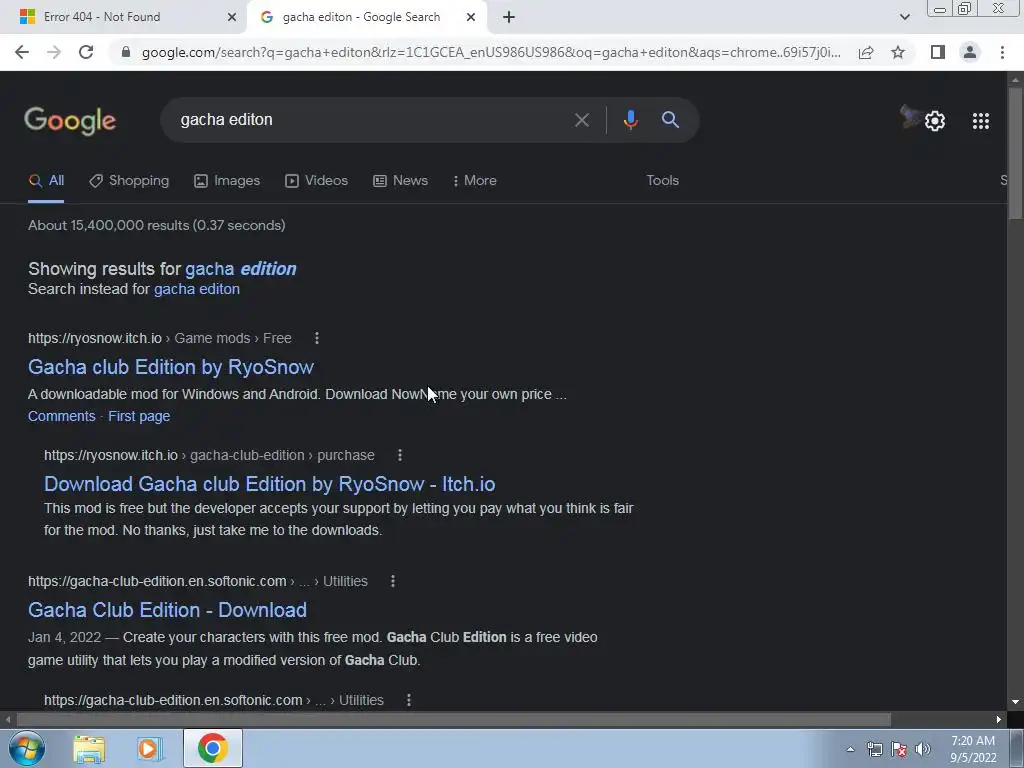
Task: Open the Comments sitelink
Action: coord(61,417)
